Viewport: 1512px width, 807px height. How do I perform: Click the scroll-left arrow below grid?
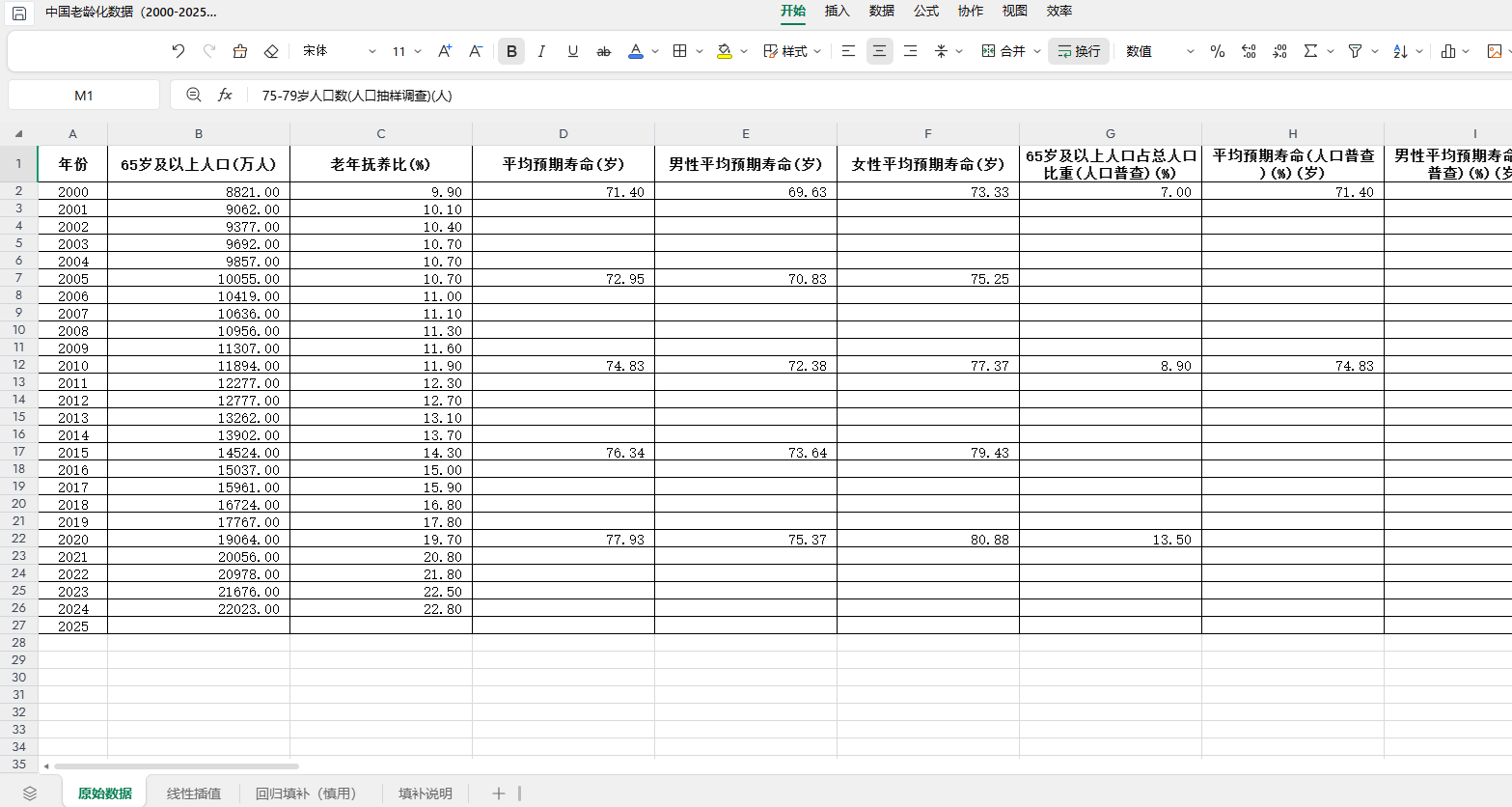(x=45, y=766)
